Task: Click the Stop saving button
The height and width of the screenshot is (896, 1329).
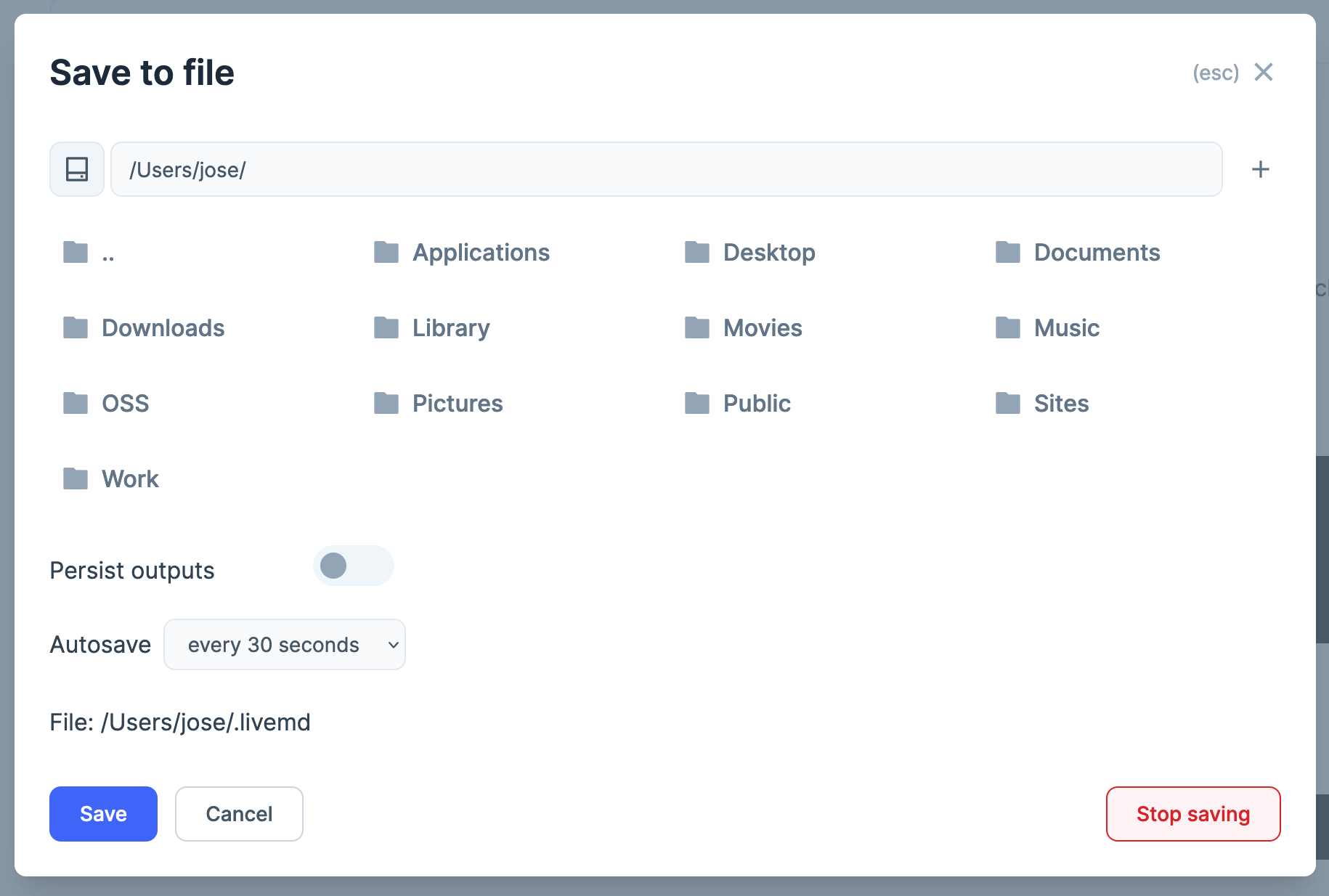Action: pos(1192,814)
